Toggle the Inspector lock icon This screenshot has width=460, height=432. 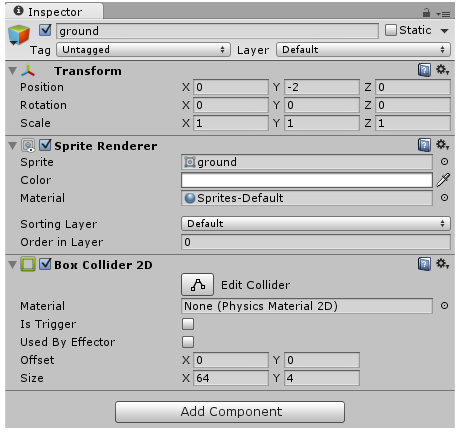coord(426,13)
